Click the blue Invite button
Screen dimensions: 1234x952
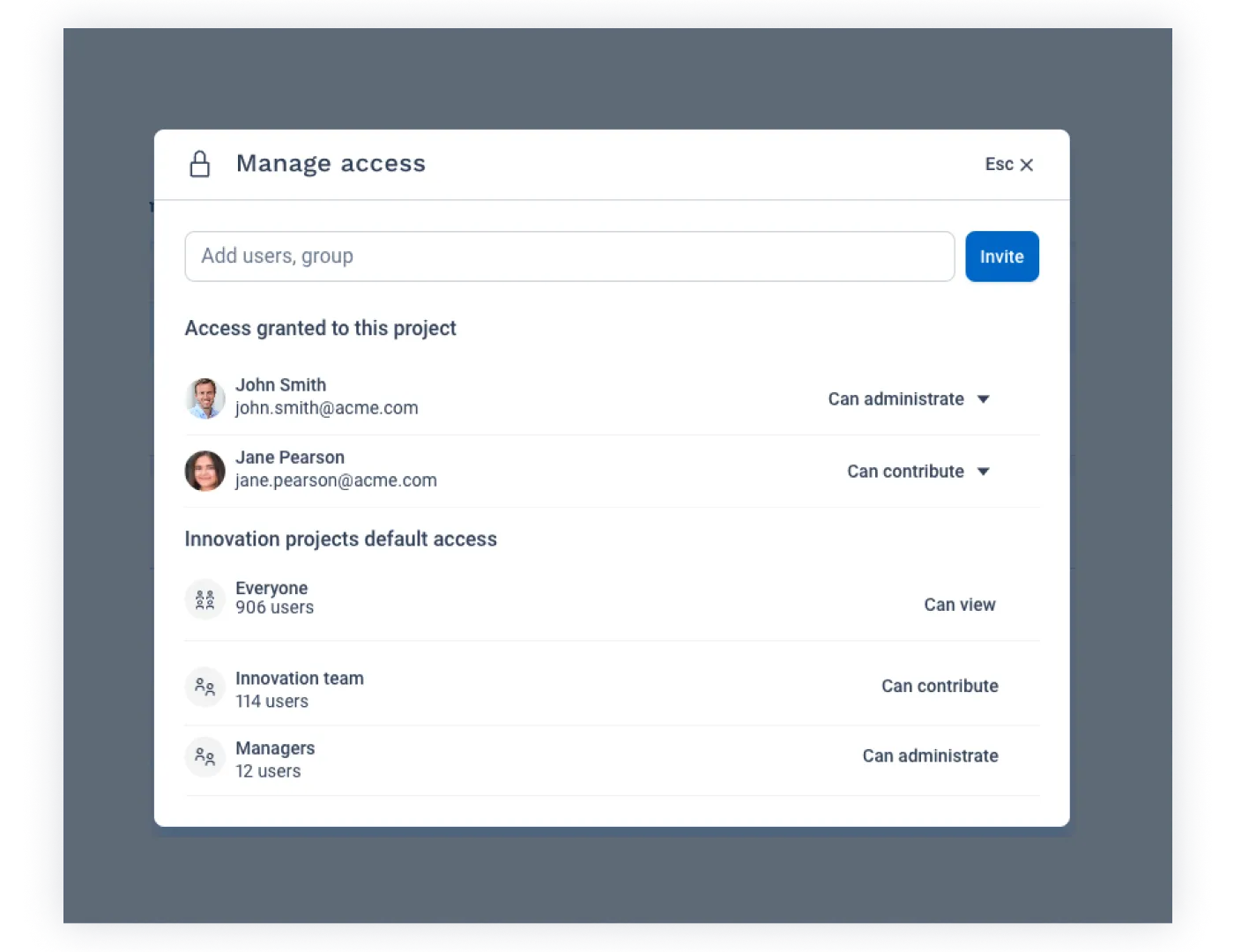tap(1002, 257)
